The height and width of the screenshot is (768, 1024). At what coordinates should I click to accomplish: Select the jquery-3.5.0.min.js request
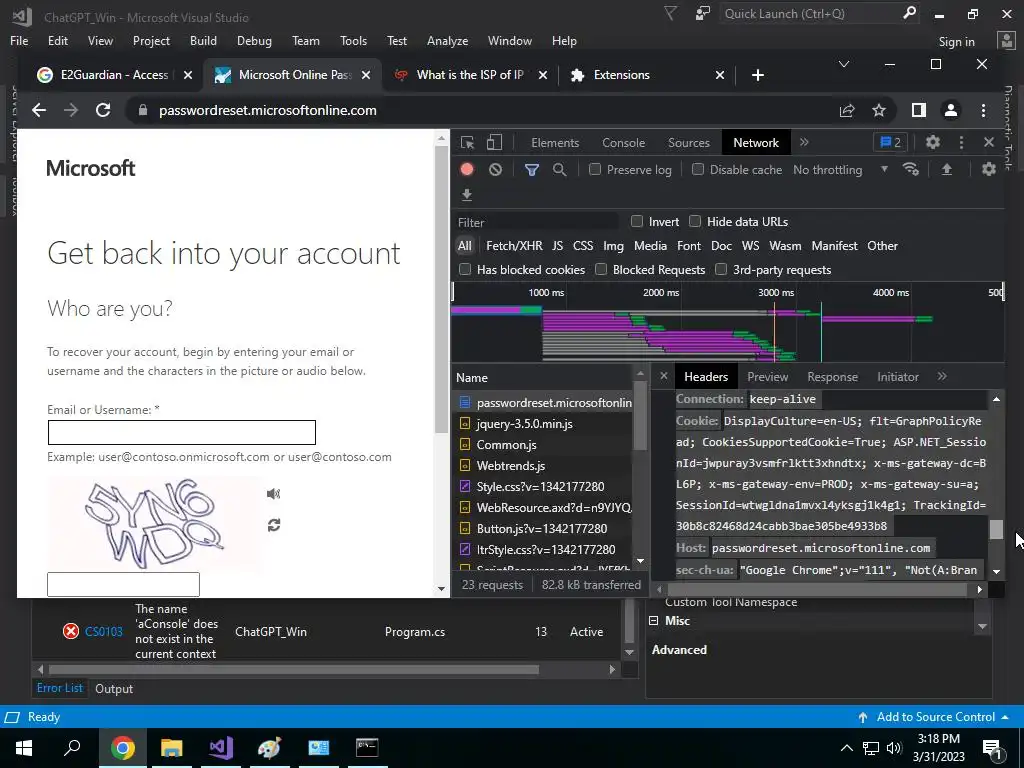pyautogui.click(x=543, y=424)
